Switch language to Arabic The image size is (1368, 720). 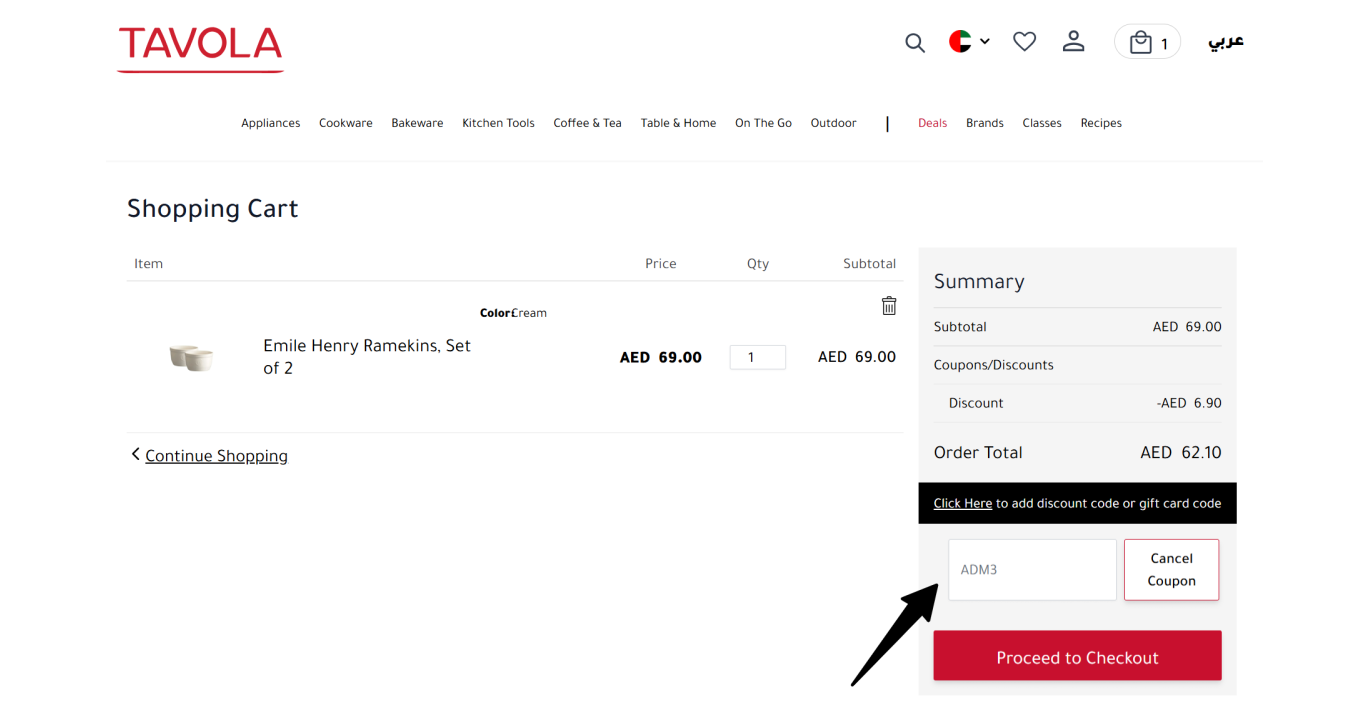1226,41
